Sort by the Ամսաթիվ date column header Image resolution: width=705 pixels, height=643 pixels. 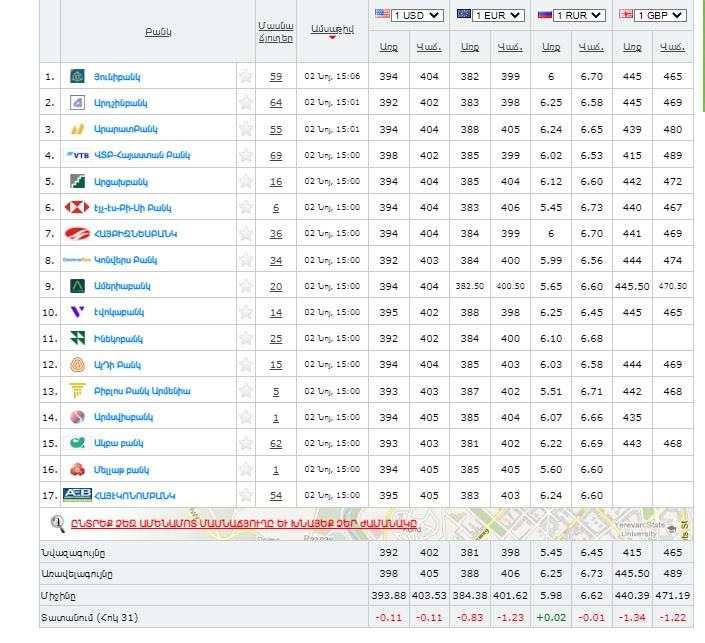point(332,30)
